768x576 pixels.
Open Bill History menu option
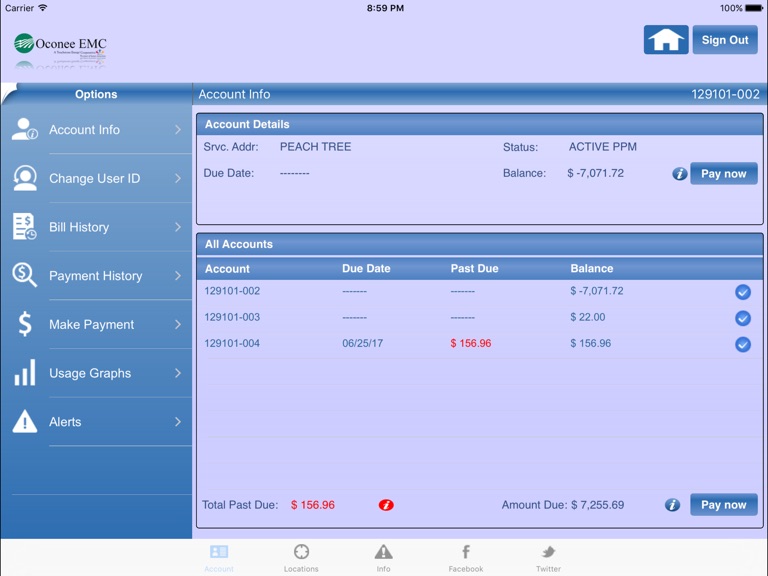(96, 227)
